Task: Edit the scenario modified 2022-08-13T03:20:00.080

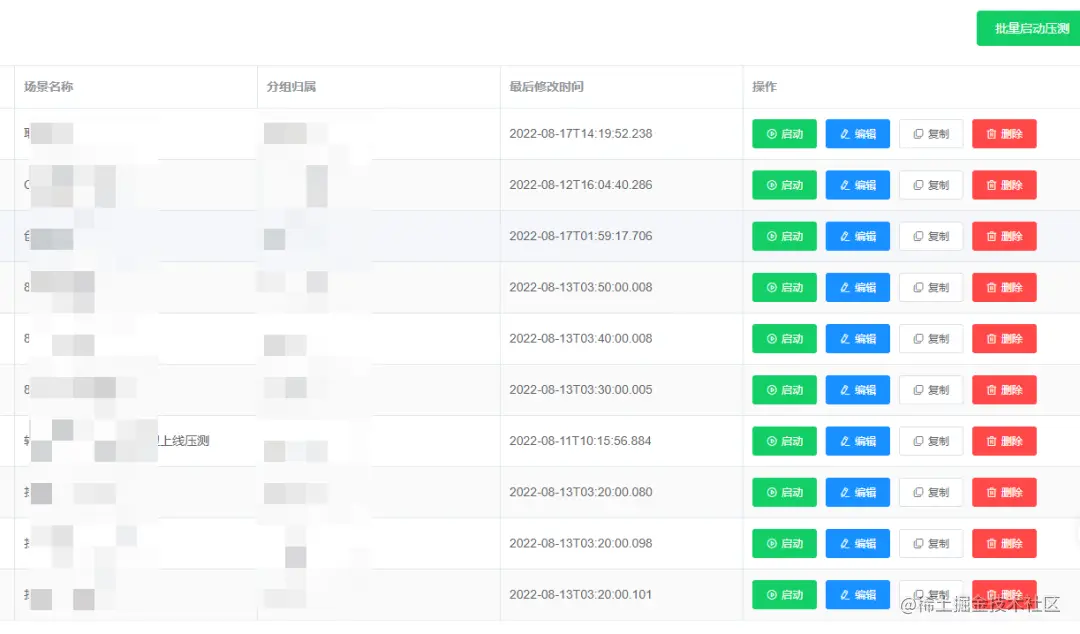Action: (858, 492)
